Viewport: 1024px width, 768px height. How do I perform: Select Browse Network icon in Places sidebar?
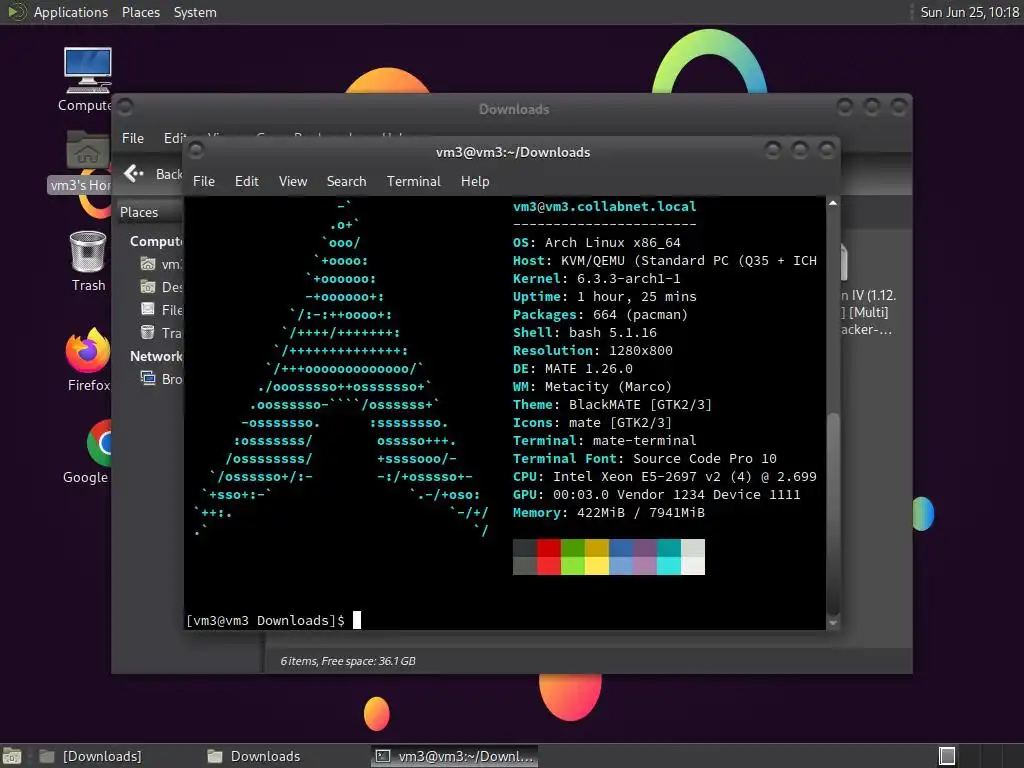(x=148, y=378)
